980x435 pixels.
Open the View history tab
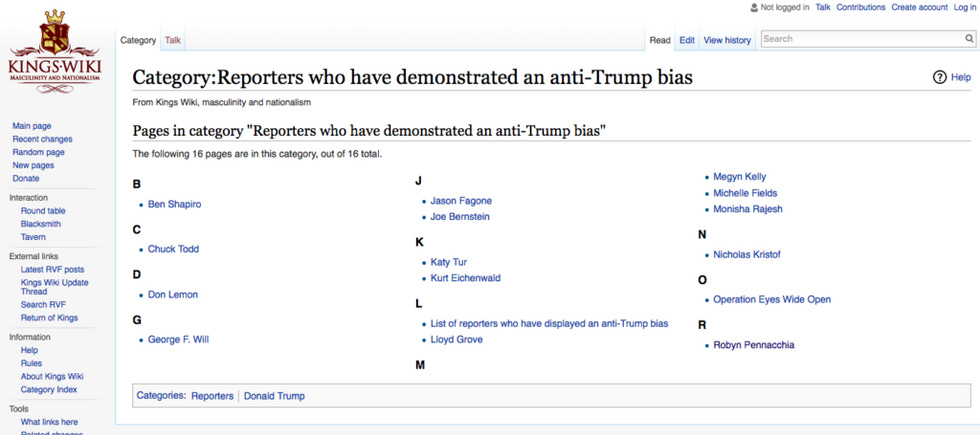[x=727, y=40]
